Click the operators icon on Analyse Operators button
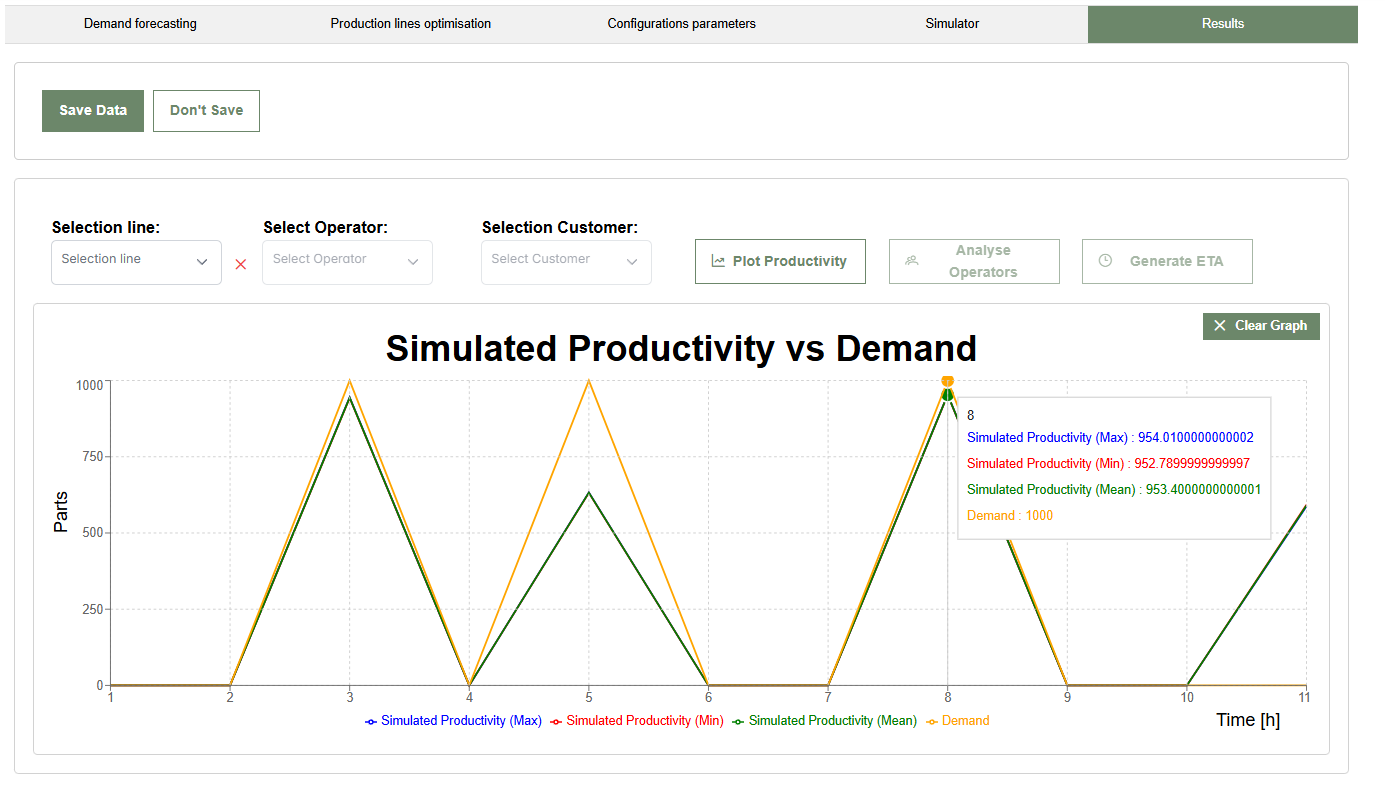This screenshot has width=1385, height=792. 911,259
